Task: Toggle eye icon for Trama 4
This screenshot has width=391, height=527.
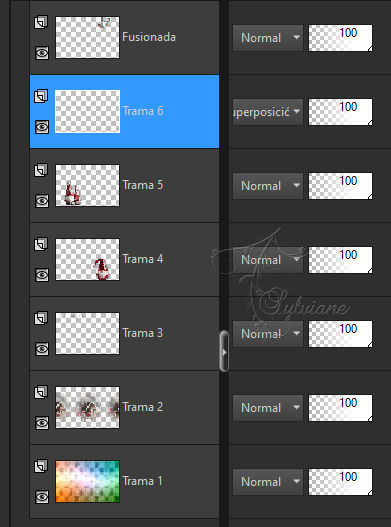Action: click(x=42, y=275)
